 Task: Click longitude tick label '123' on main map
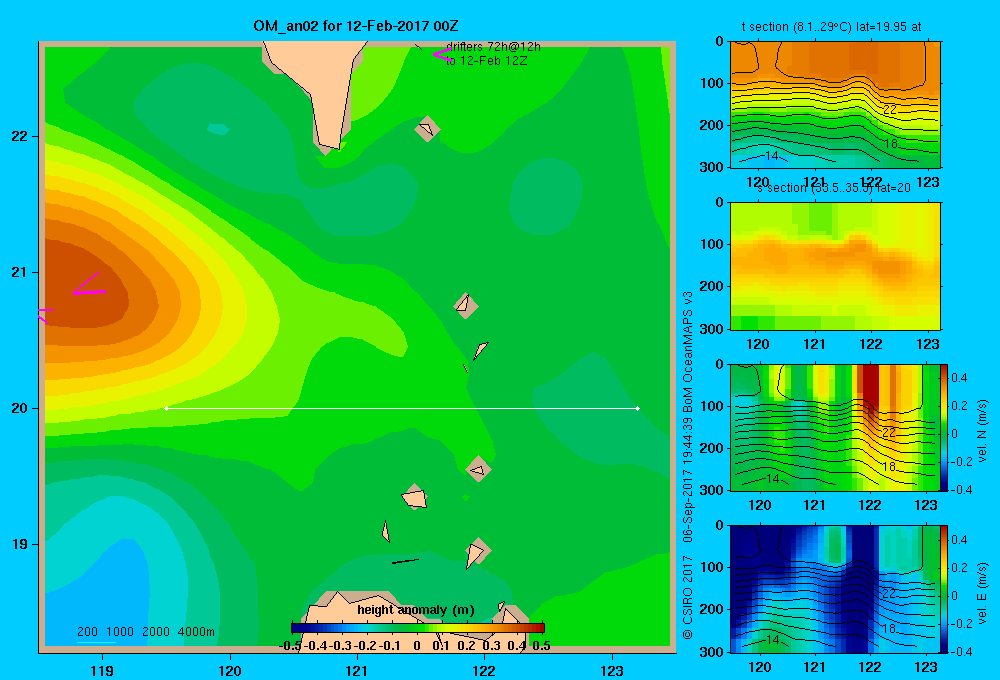[x=612, y=670]
